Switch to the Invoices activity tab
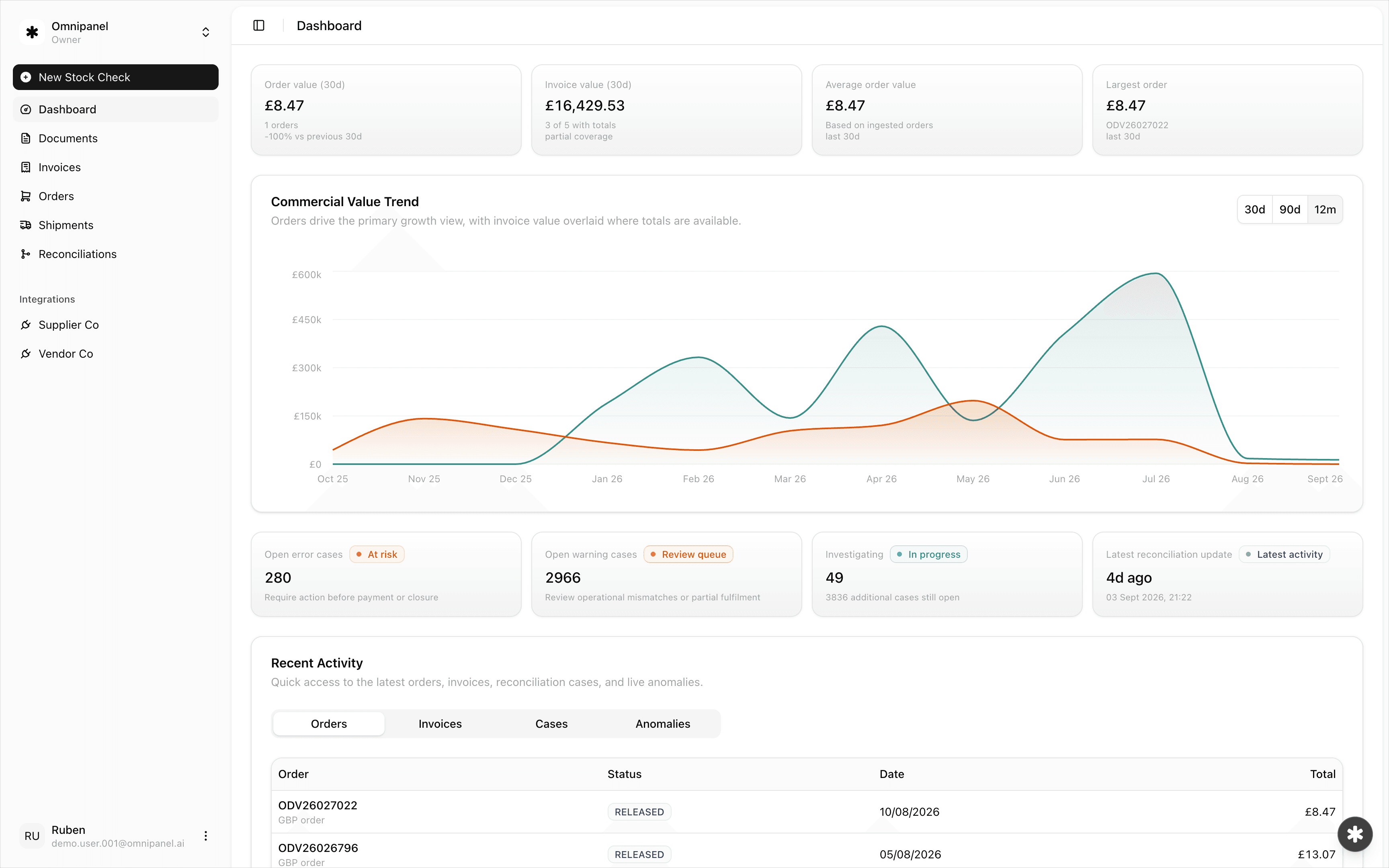 click(440, 724)
